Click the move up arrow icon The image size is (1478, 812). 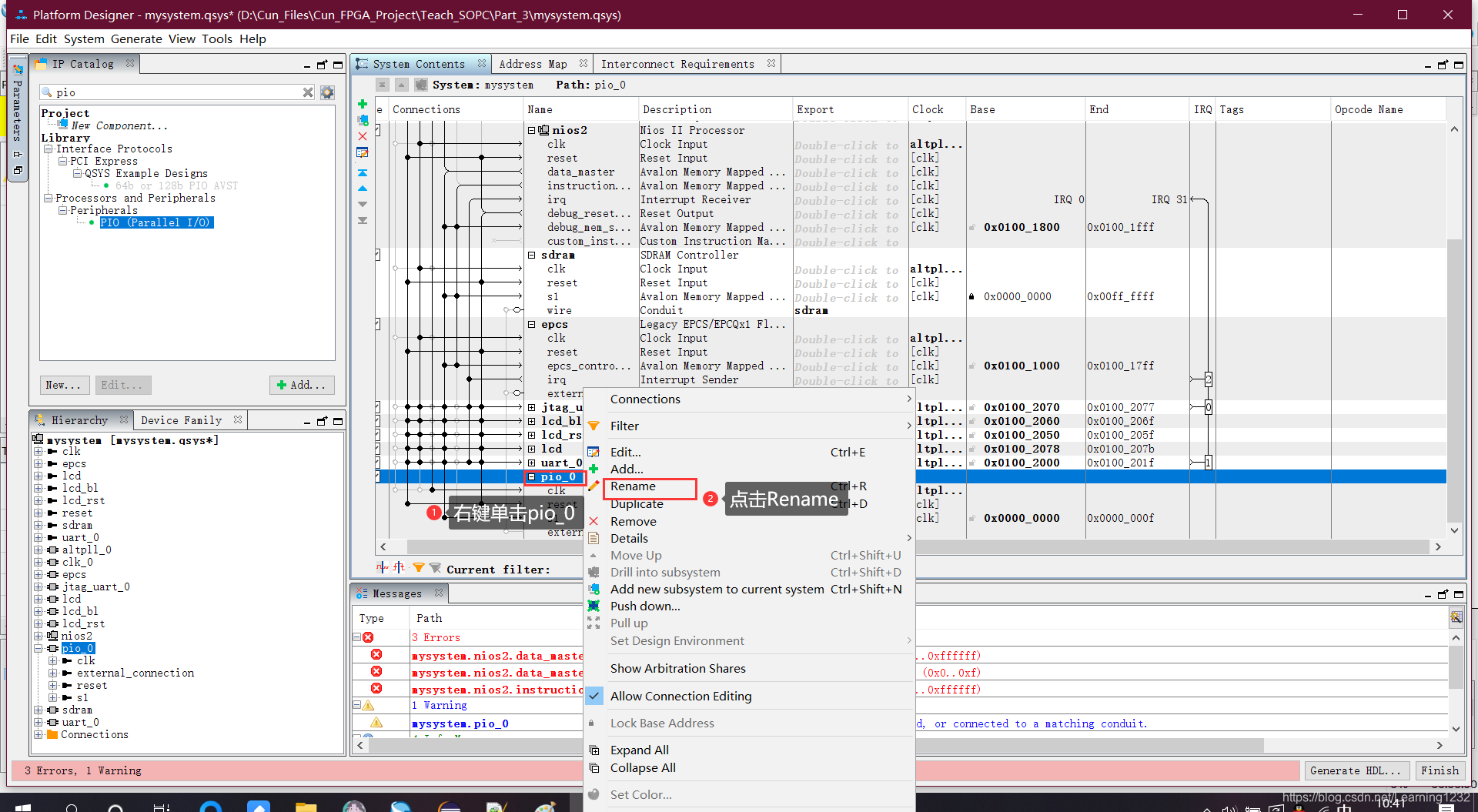pos(363,189)
